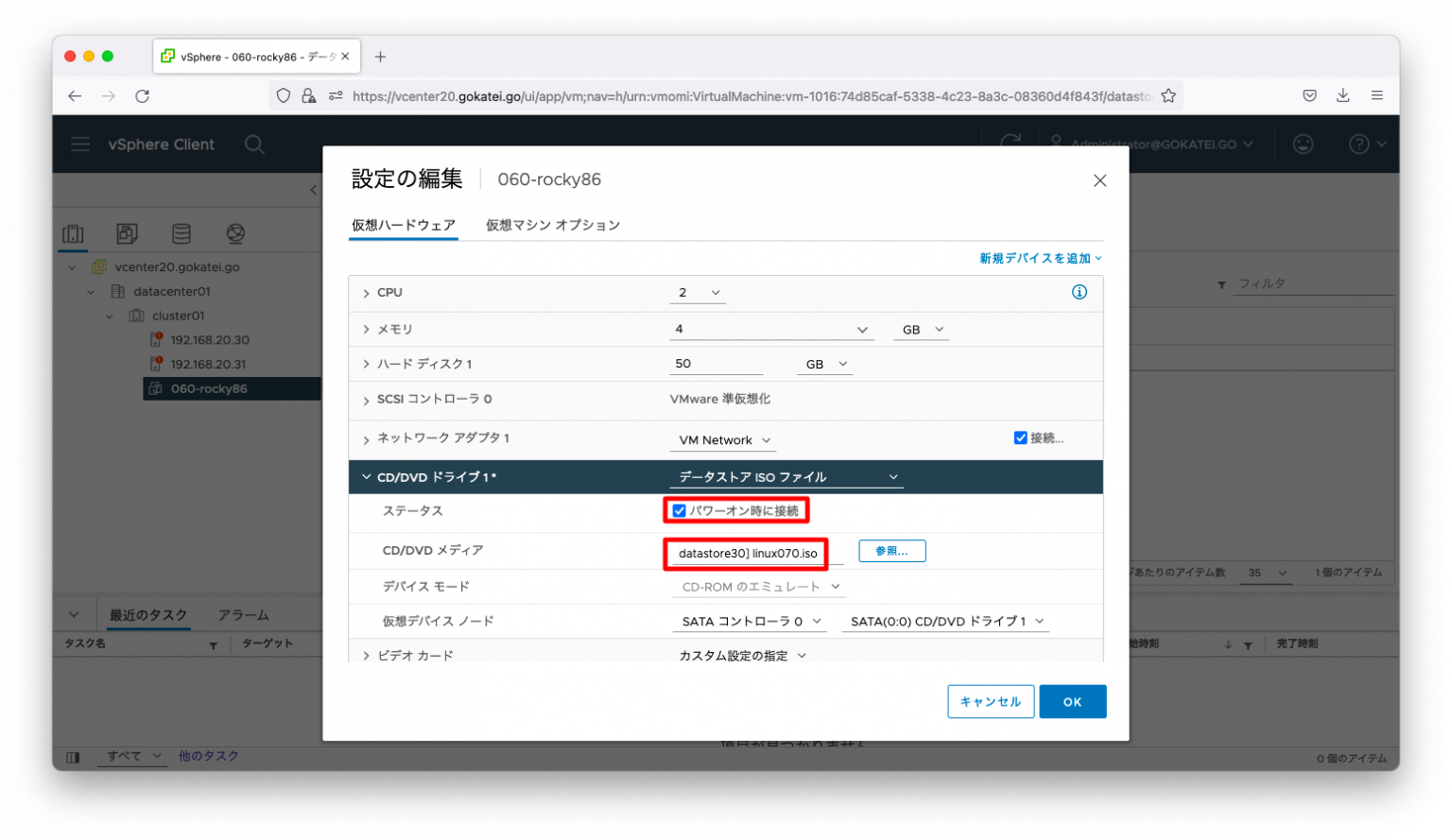Open Hosts and Clusters inventory icon
1452x840 pixels.
(73, 233)
